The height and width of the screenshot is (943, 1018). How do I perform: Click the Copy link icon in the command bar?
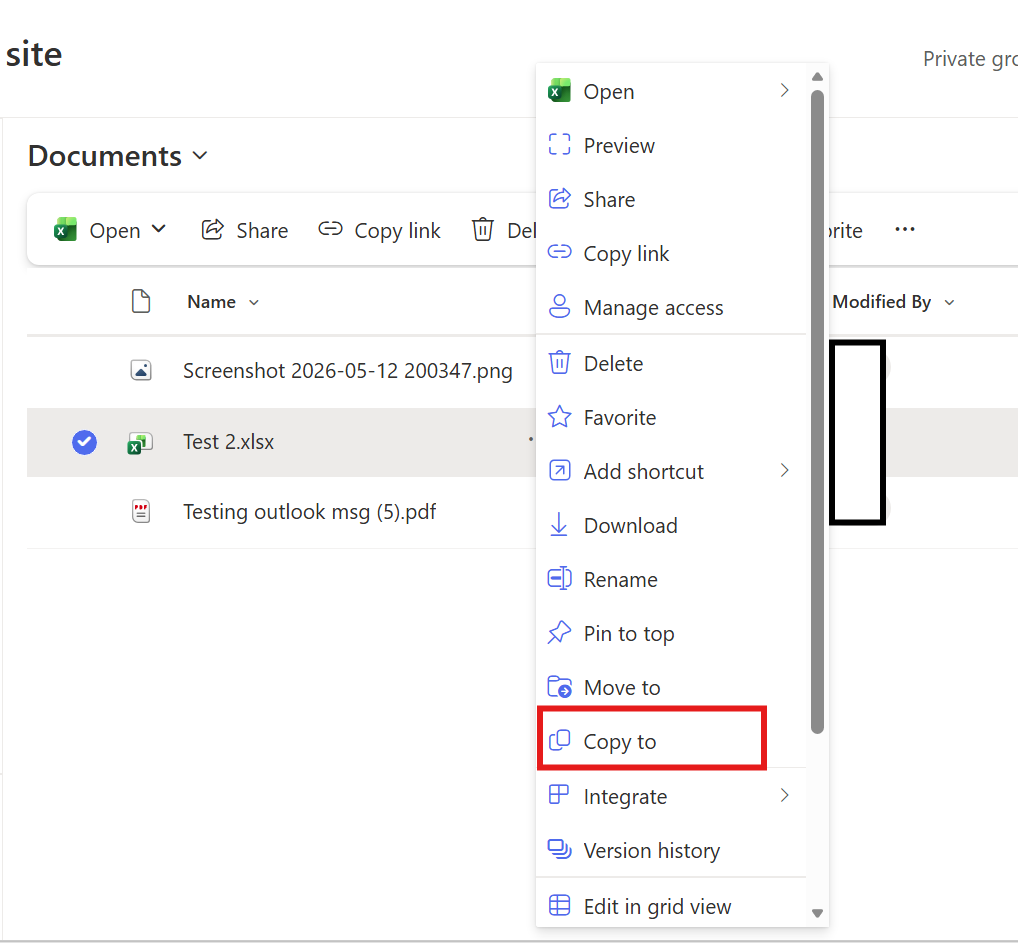pyautogui.click(x=330, y=229)
